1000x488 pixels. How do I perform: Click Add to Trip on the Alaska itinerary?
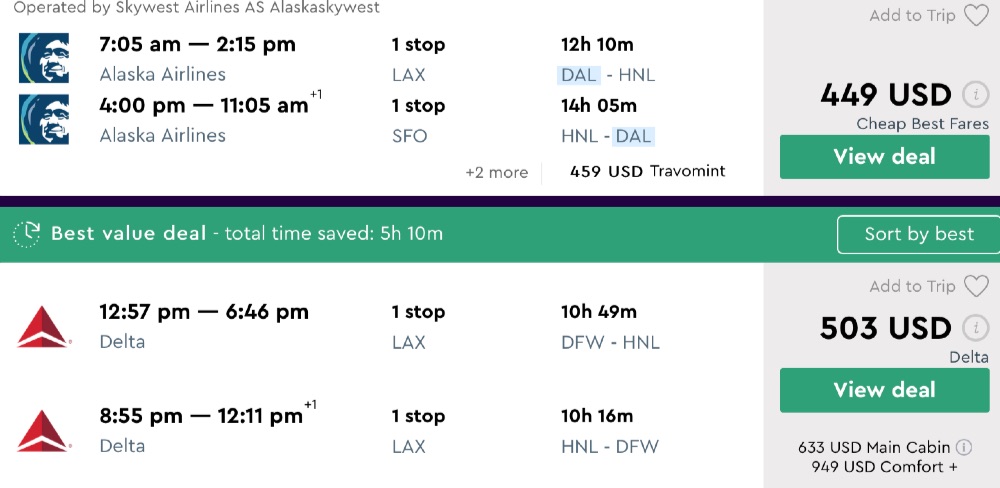click(x=912, y=16)
